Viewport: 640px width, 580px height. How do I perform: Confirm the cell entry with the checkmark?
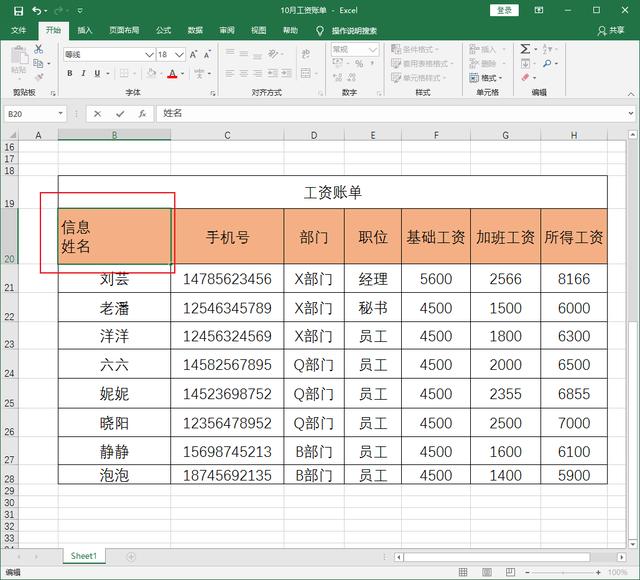pos(120,114)
